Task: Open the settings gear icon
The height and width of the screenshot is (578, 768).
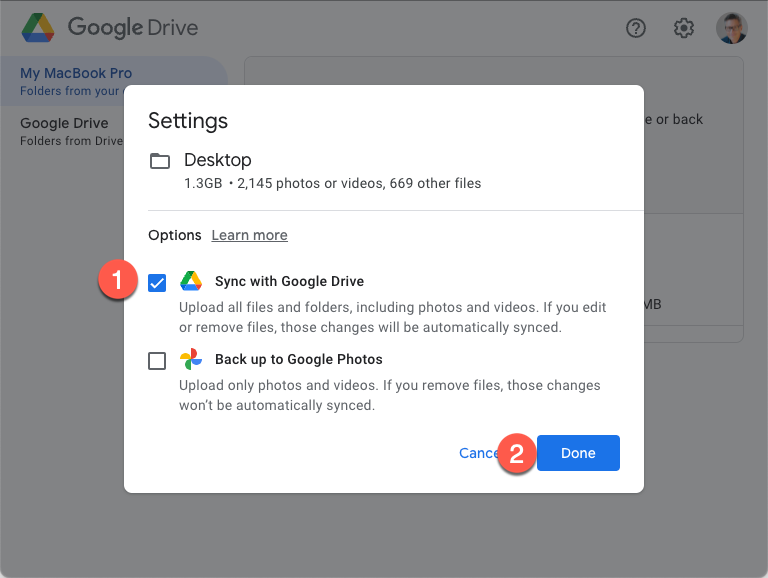Action: [x=683, y=28]
